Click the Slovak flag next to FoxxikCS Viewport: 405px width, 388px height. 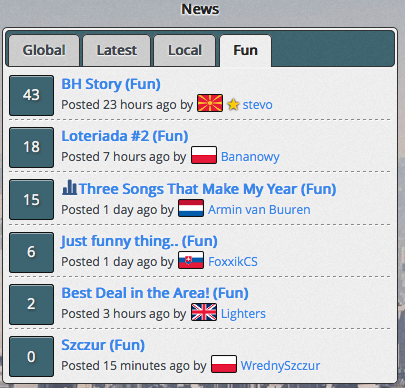tap(191, 260)
